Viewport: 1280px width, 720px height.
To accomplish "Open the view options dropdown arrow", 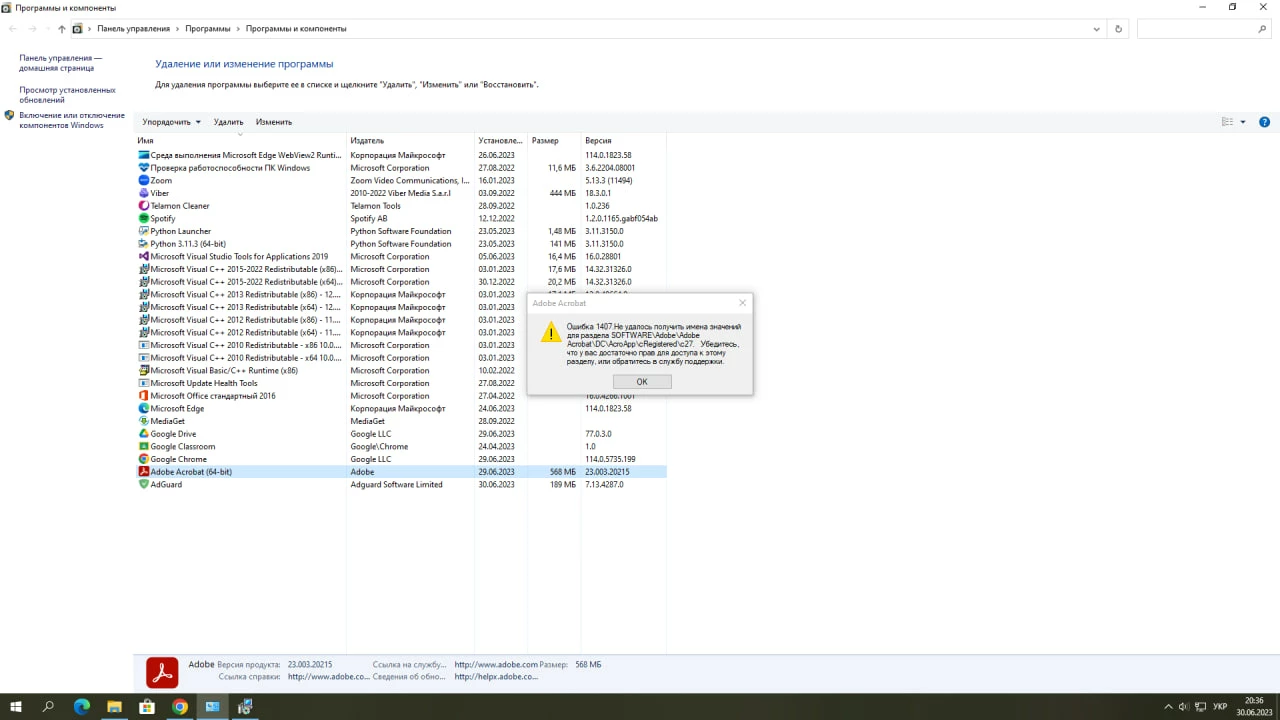I will pyautogui.click(x=1243, y=122).
